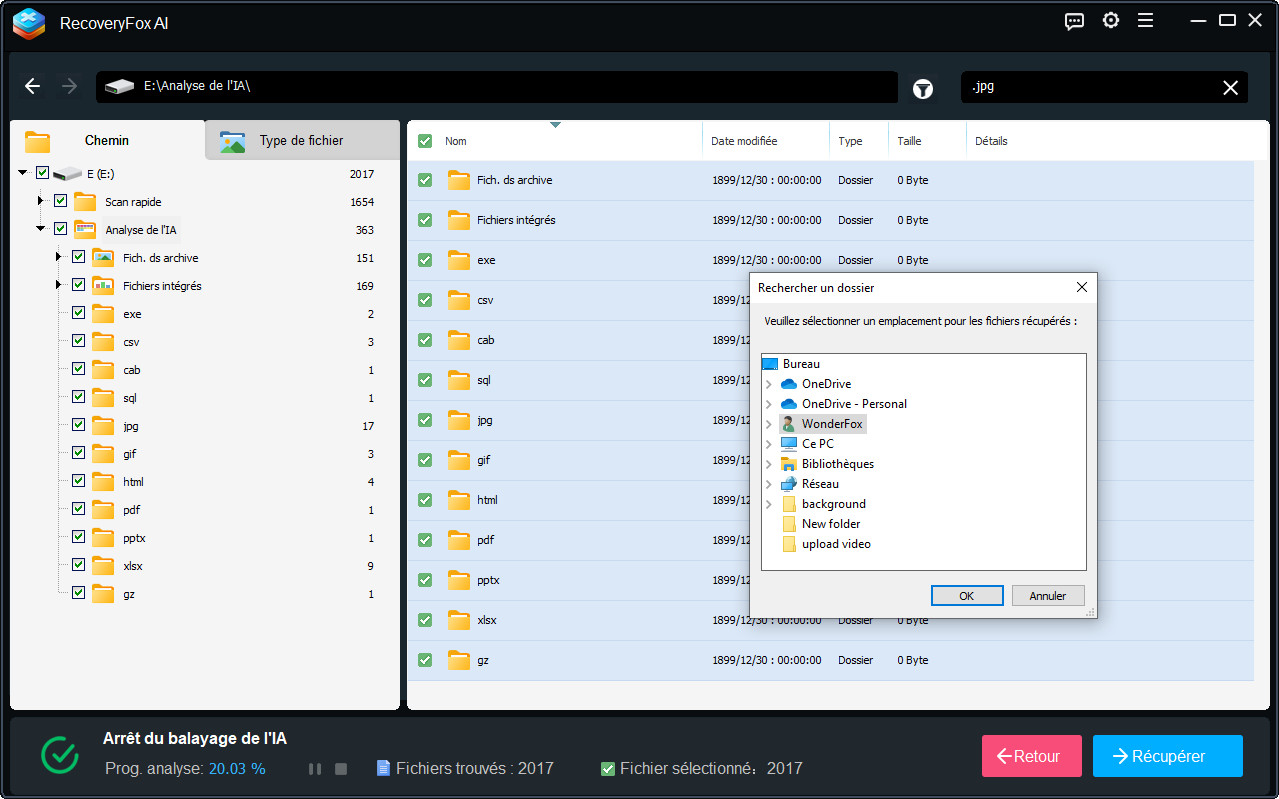
Task: Expand Réseau node in folder dialog
Action: tap(769, 484)
